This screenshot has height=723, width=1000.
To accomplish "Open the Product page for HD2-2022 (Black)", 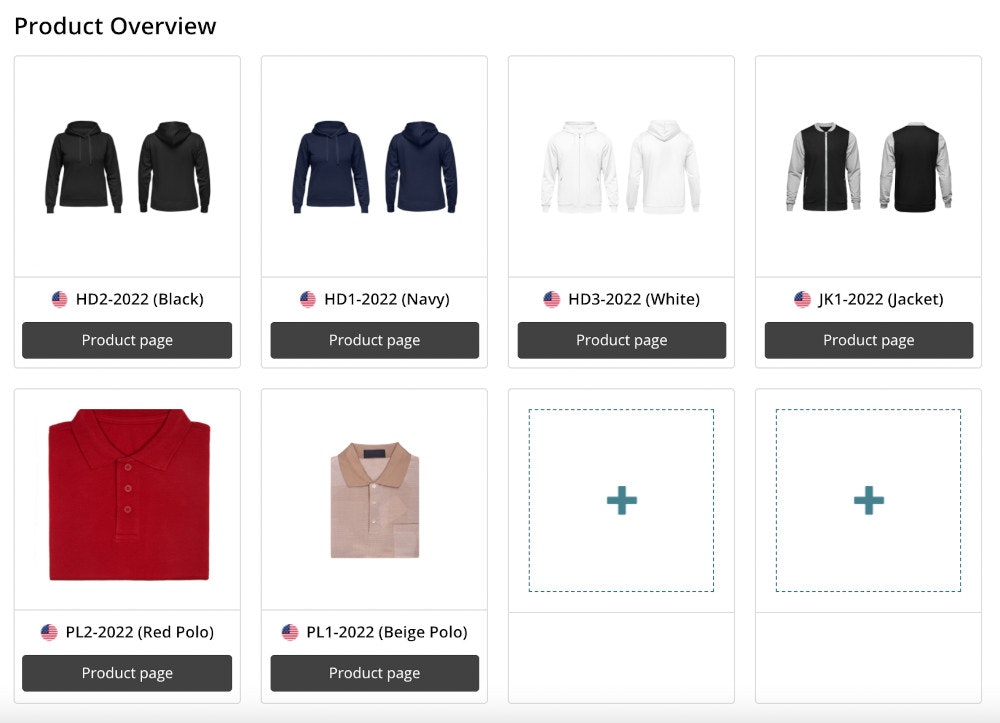I will (126, 340).
